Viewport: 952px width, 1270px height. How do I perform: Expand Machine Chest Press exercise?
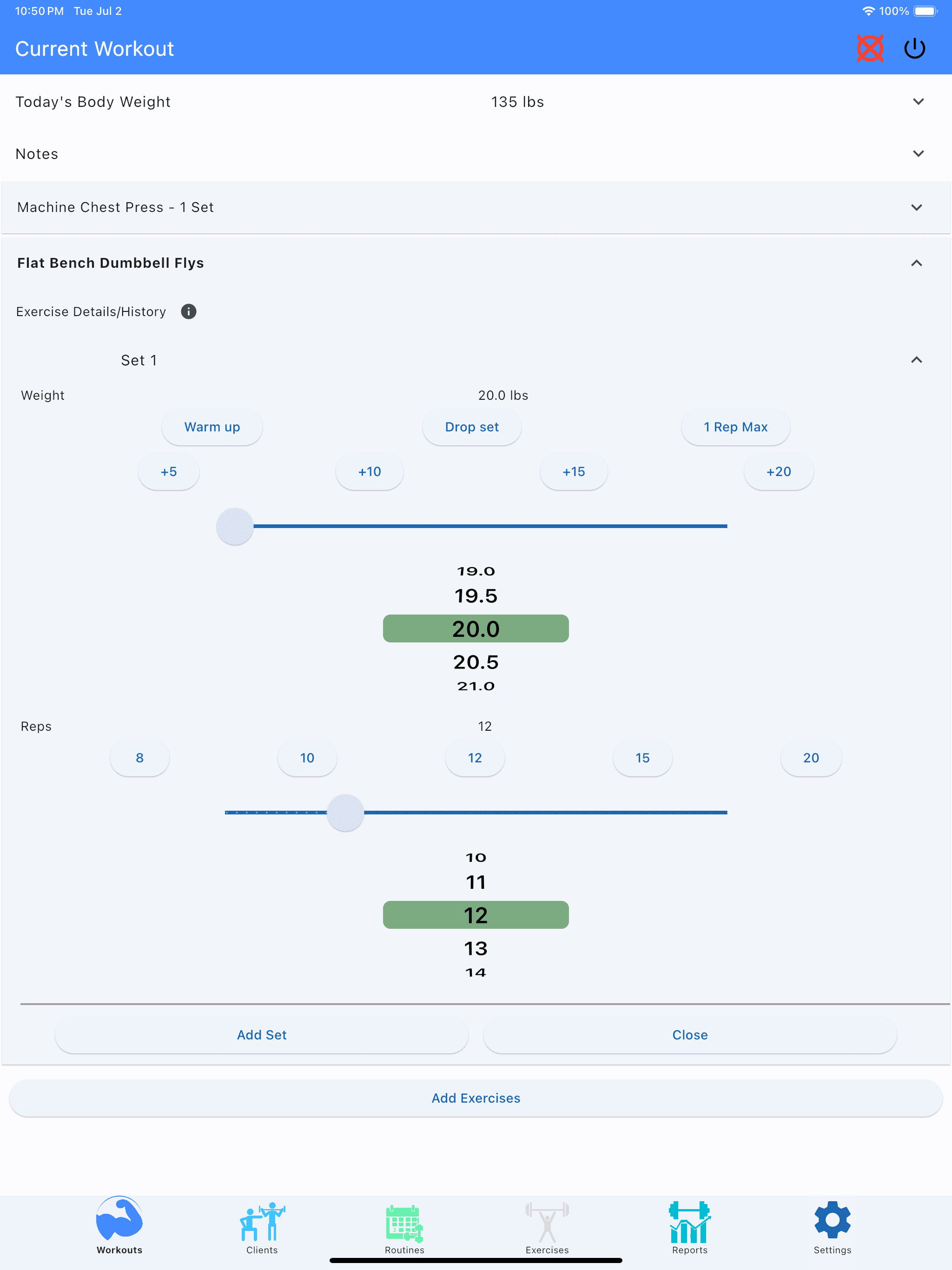coord(476,207)
